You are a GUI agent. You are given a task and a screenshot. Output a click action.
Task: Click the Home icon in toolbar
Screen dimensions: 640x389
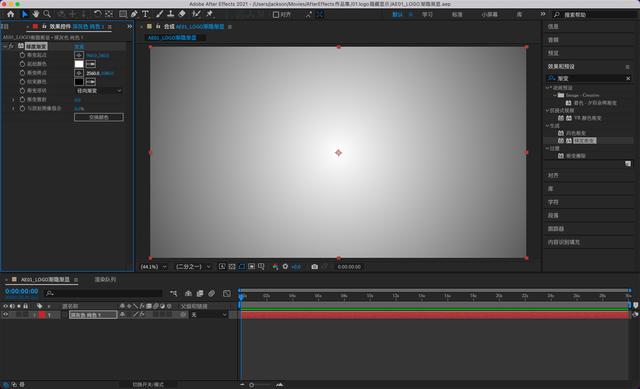pyautogui.click(x=11, y=14)
